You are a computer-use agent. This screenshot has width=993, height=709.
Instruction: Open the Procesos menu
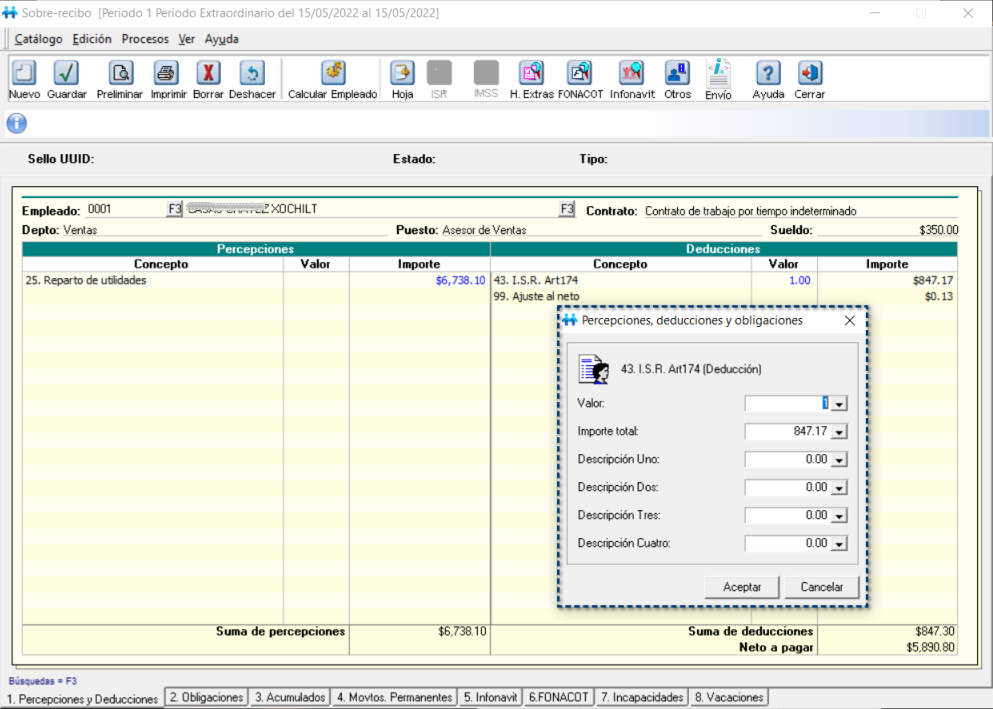coord(144,39)
